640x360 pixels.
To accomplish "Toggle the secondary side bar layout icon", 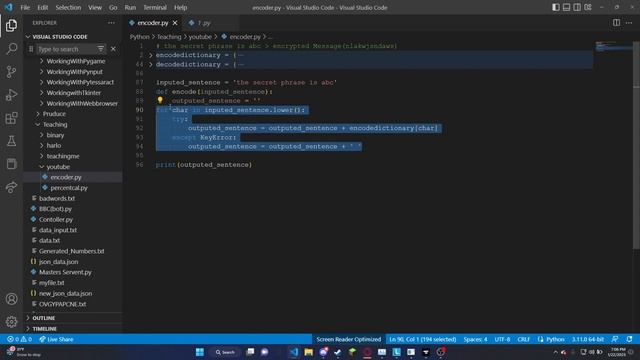I will coord(577,7).
